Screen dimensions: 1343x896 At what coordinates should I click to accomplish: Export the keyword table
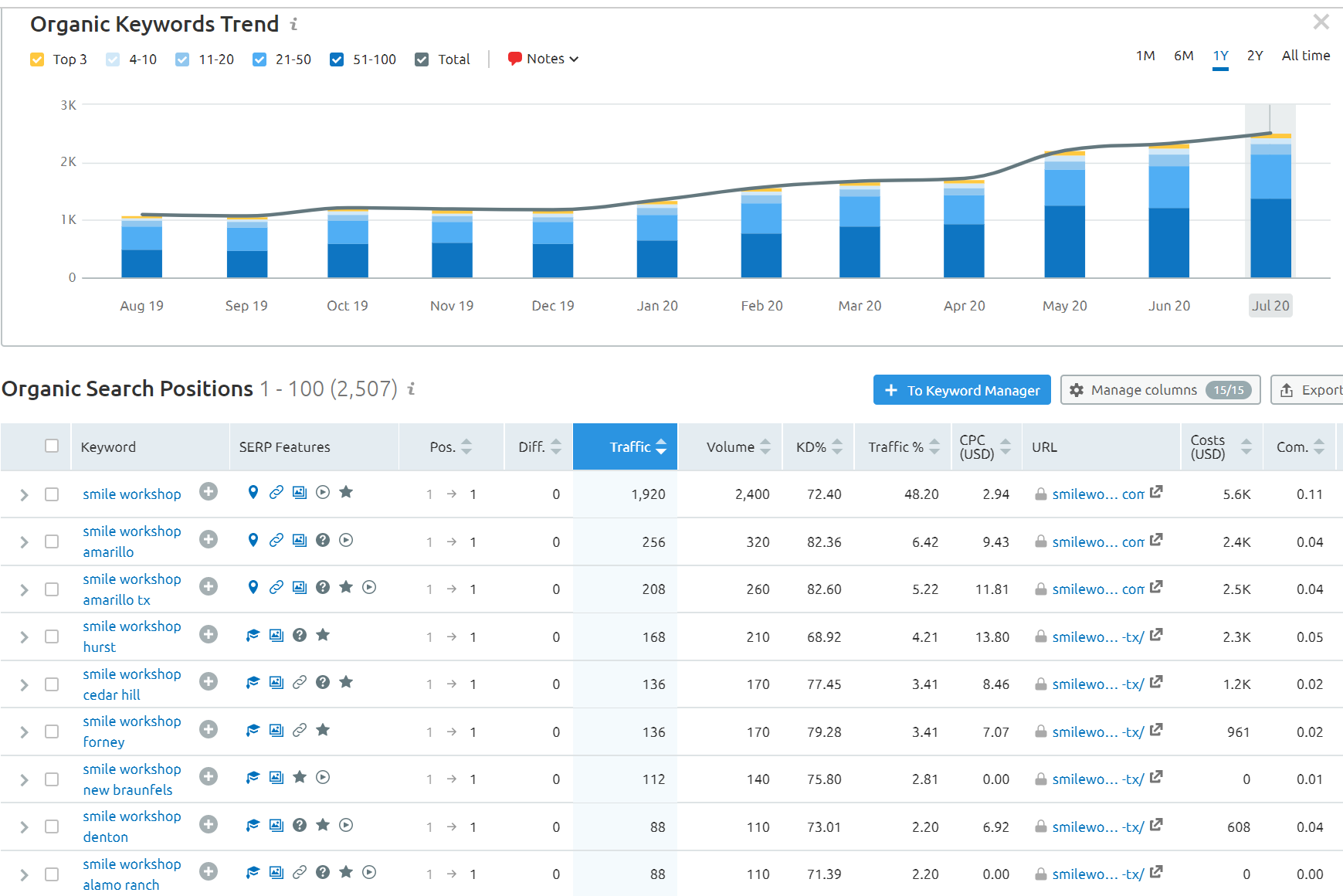tap(1309, 390)
